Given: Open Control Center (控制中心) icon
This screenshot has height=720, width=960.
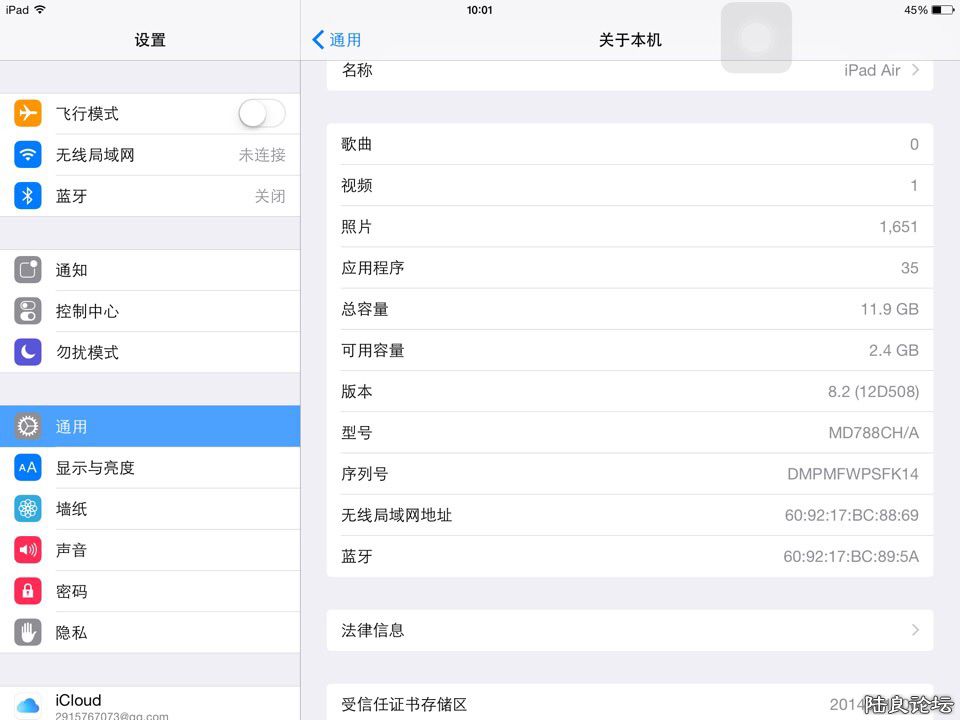Looking at the screenshot, I should click(x=28, y=311).
